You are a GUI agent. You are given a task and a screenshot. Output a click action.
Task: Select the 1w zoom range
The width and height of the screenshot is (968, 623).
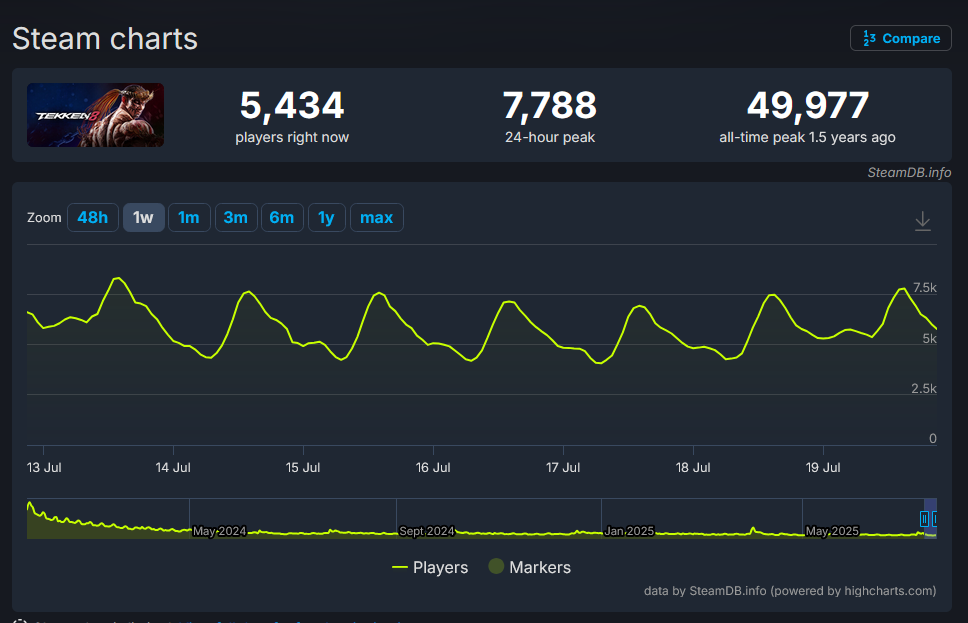pyautogui.click(x=143, y=217)
